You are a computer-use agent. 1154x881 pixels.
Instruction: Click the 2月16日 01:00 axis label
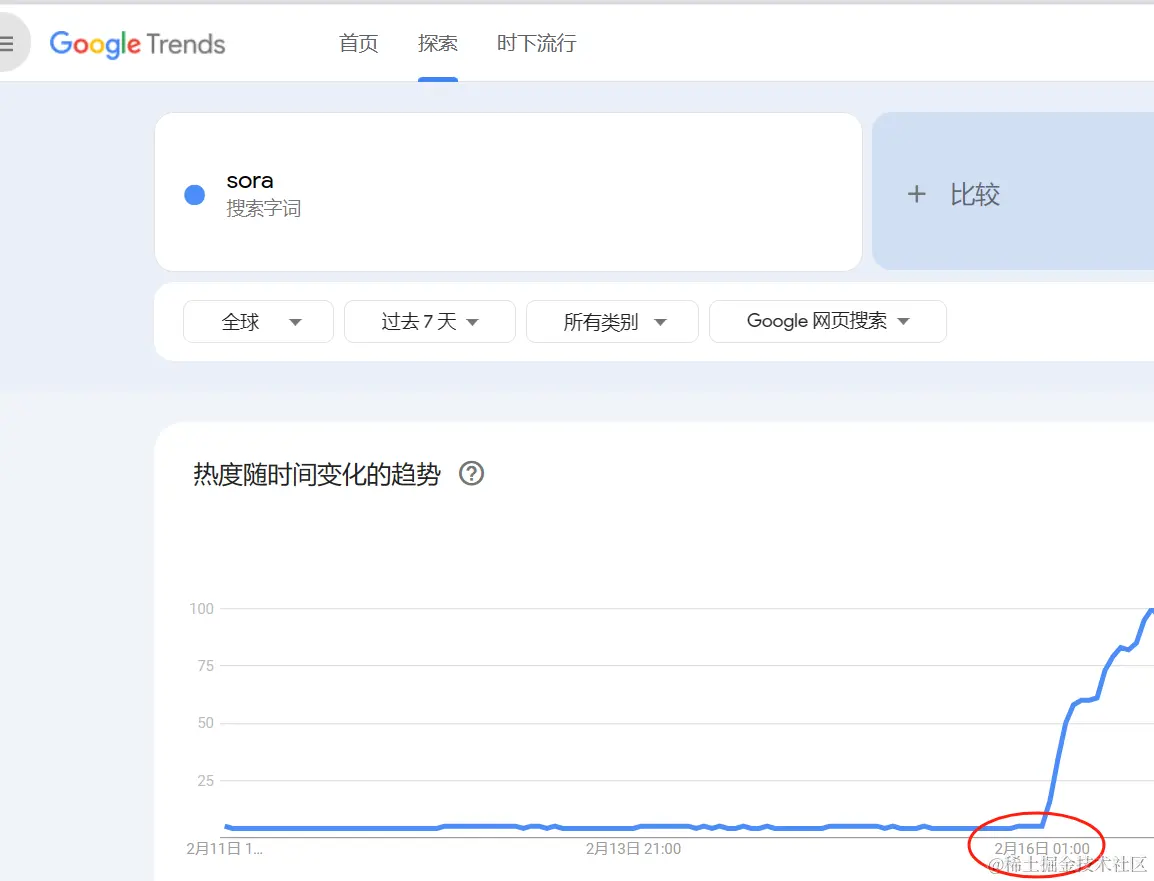click(x=1041, y=849)
